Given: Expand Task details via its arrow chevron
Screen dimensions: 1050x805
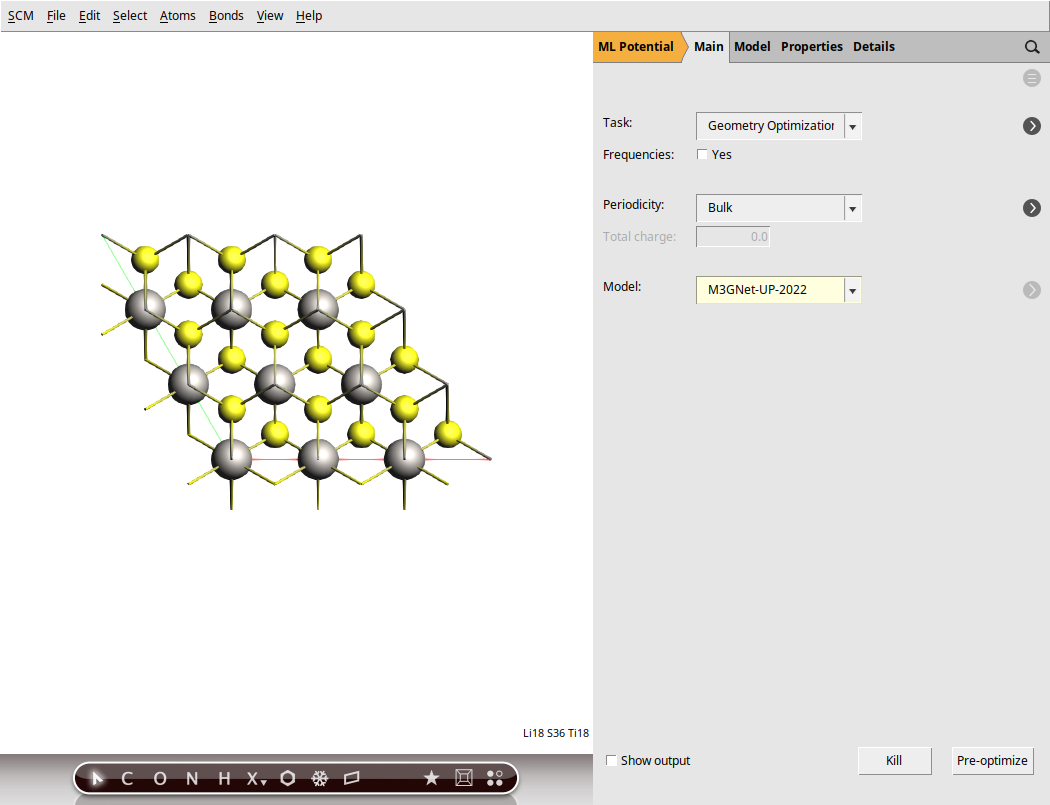Looking at the screenshot, I should (1031, 126).
